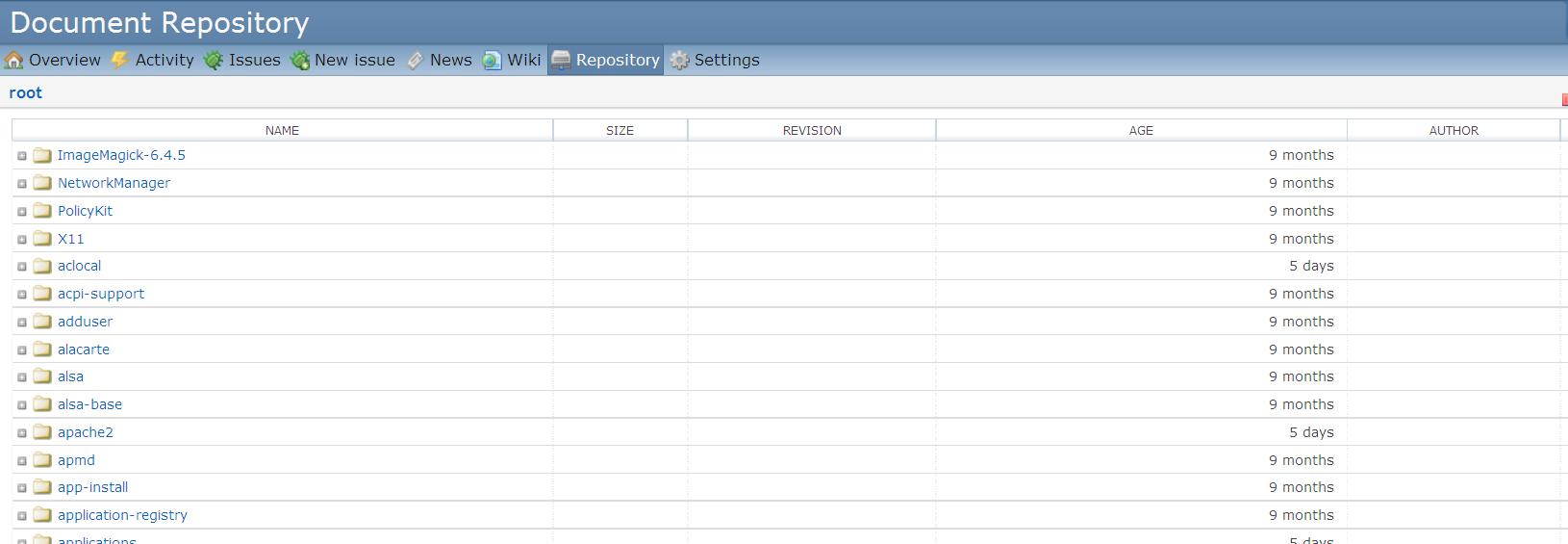Expand the alacarte directory
Screen dimensions: 1568x544
pyautogui.click(x=22, y=350)
